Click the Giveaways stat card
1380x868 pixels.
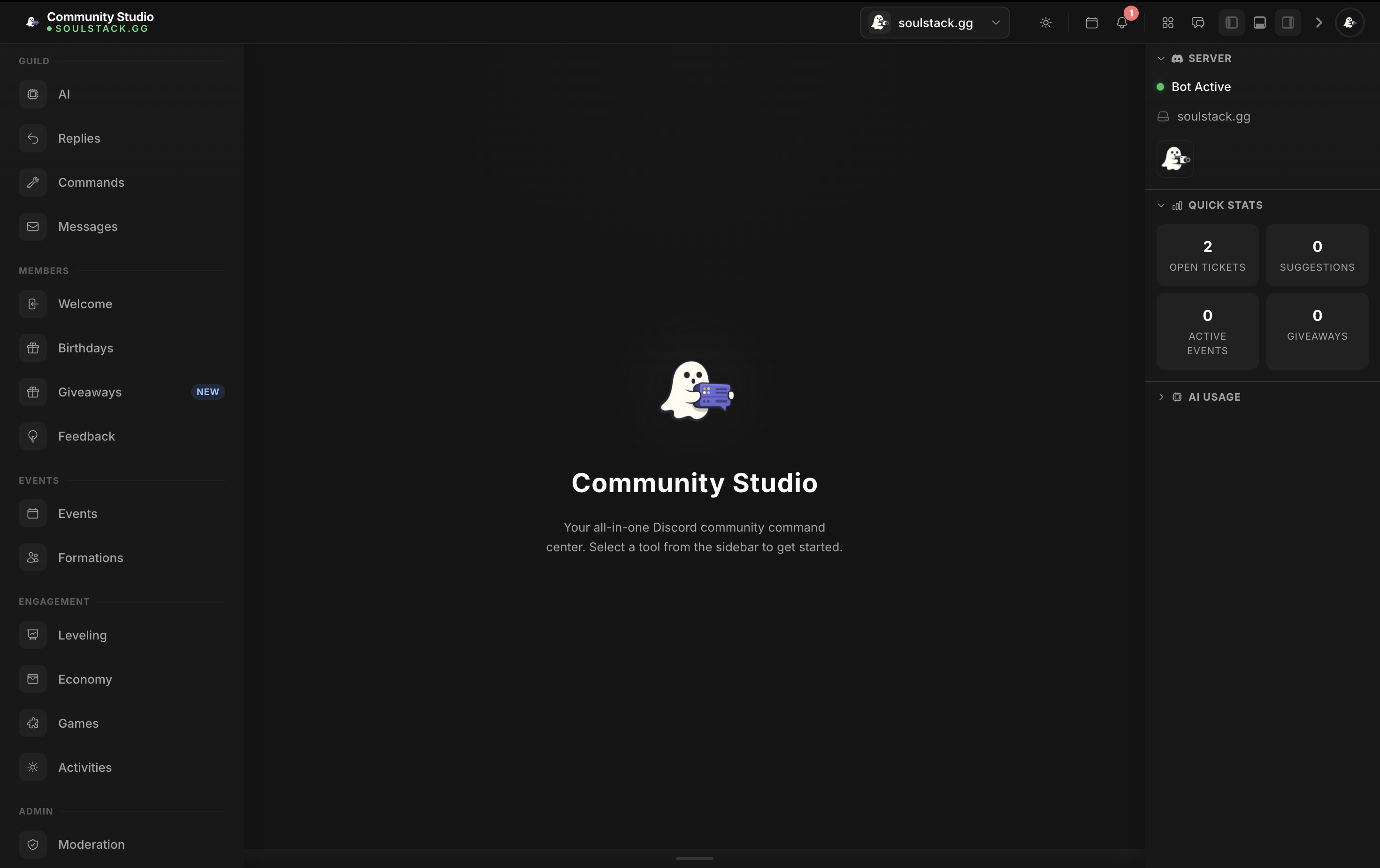1317,332
